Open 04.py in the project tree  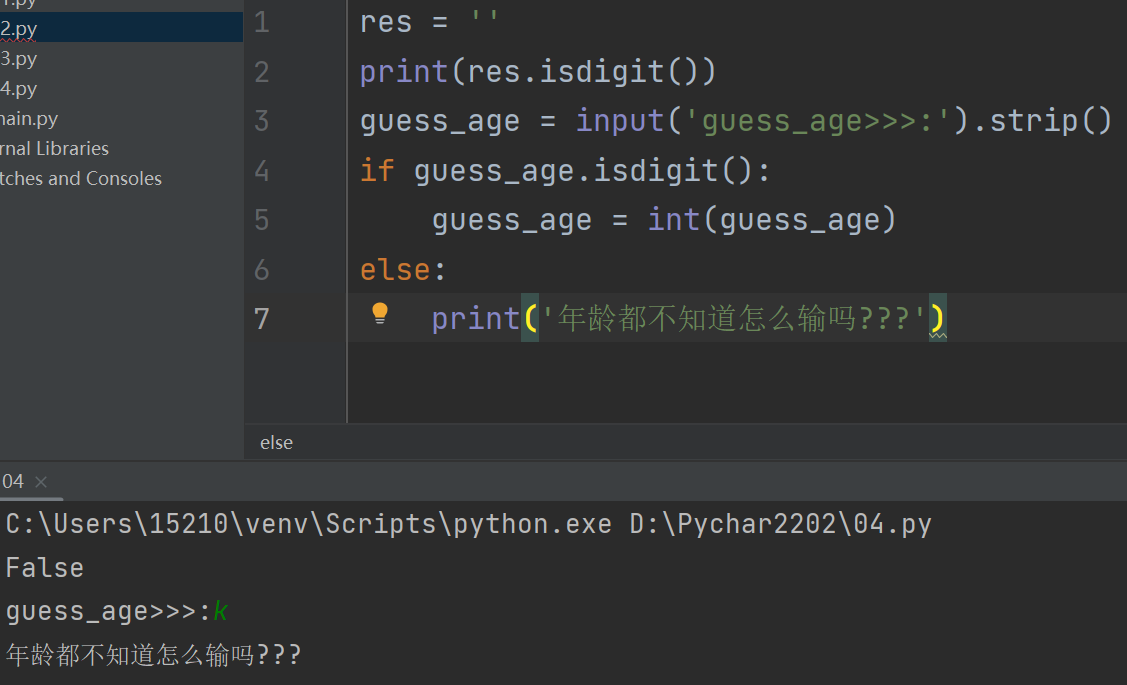pos(20,89)
